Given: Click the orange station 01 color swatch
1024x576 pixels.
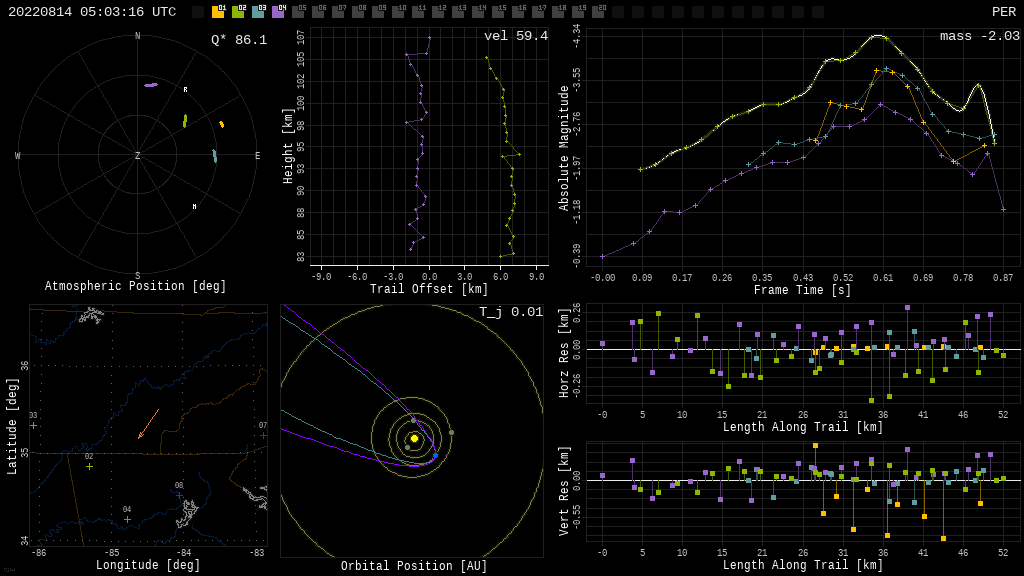Looking at the screenshot, I should tap(218, 12).
